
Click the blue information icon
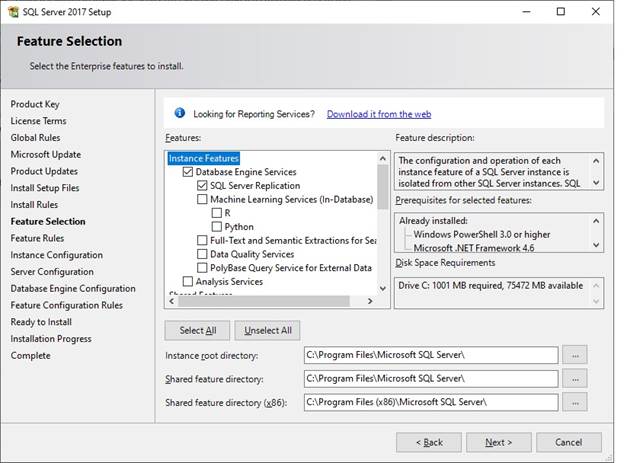[x=180, y=114]
